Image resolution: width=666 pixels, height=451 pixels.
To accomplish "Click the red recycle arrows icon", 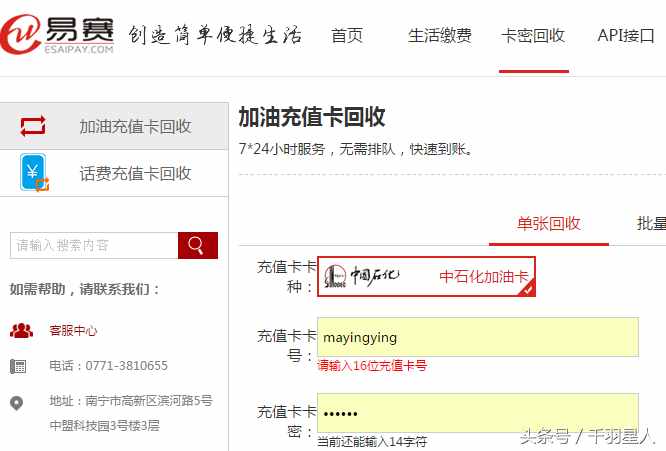I will [x=33, y=126].
